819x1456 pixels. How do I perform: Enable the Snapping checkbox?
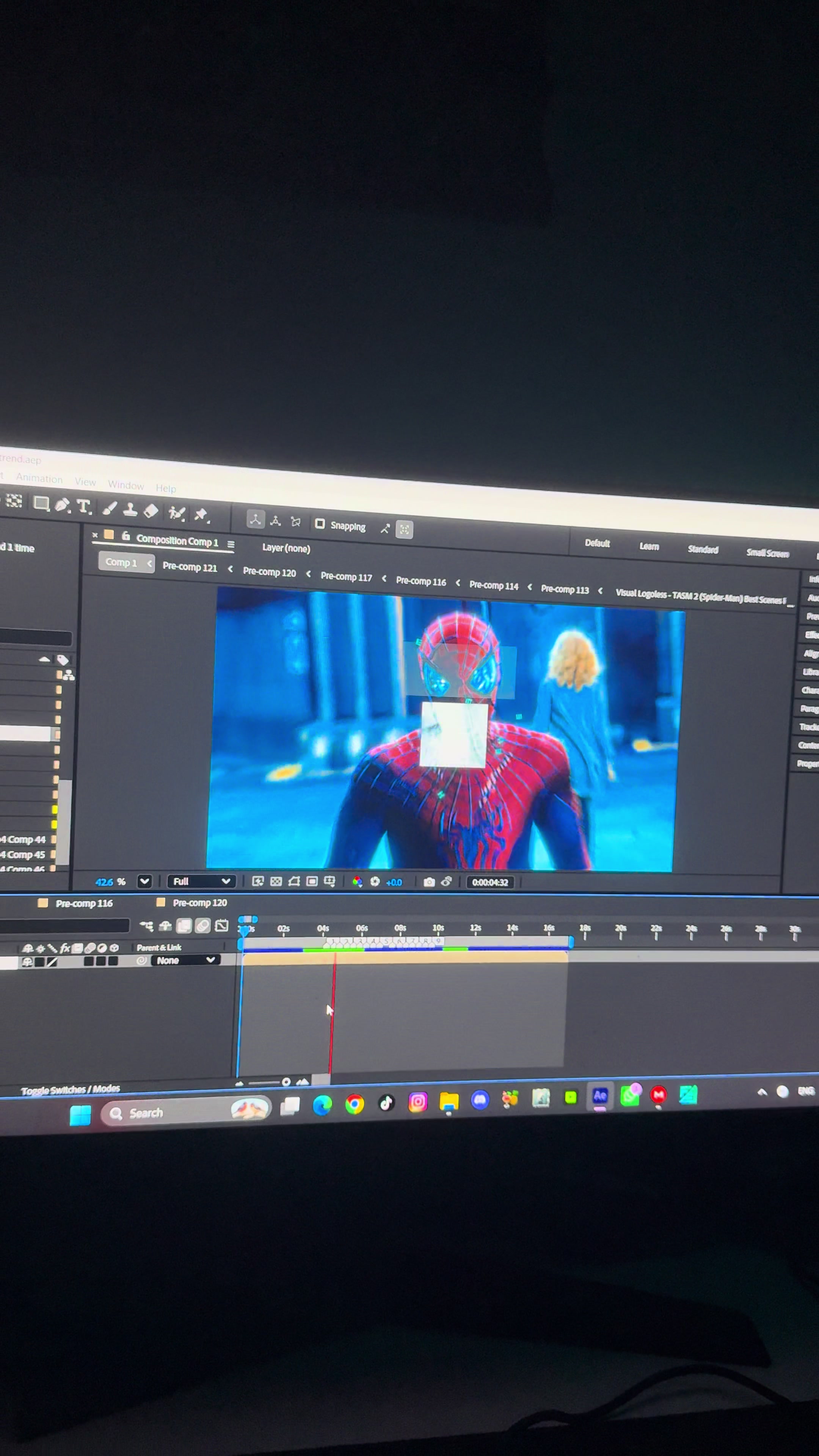[320, 524]
